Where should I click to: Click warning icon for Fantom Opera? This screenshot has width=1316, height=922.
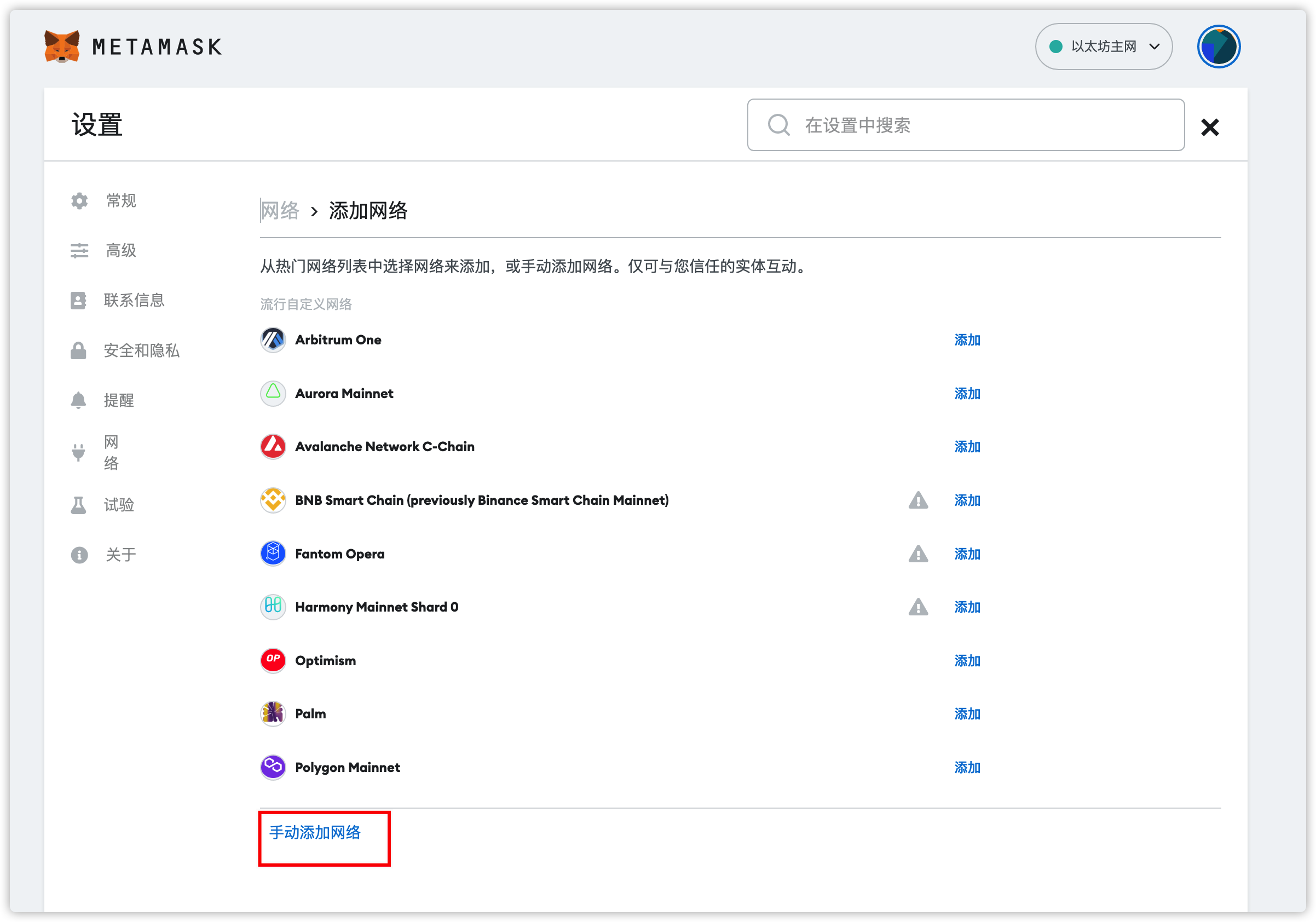(x=918, y=554)
